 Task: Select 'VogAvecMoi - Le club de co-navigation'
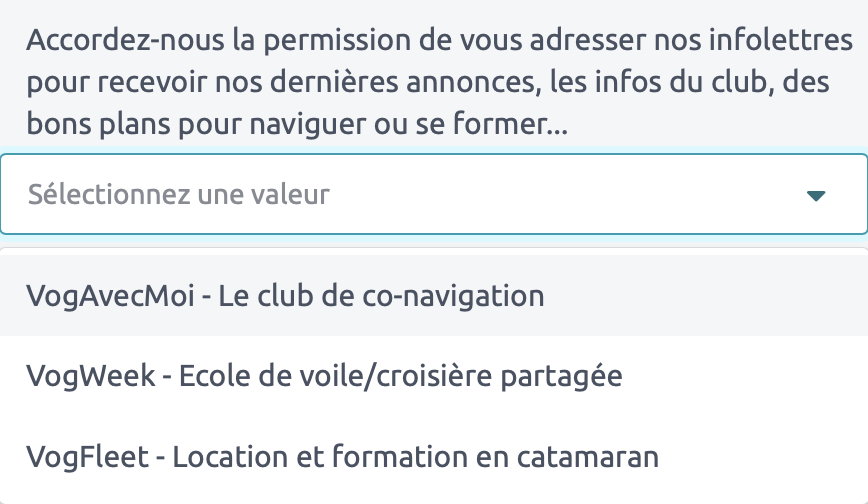click(x=286, y=296)
